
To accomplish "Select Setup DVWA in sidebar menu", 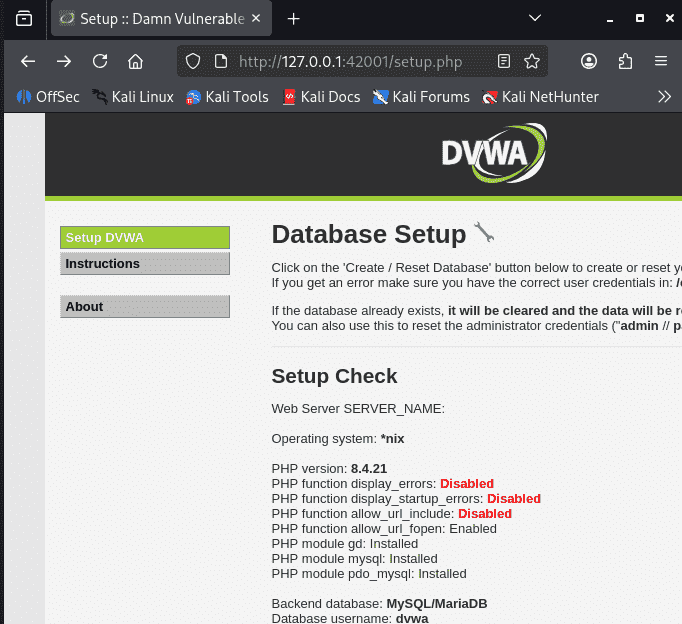I will pos(145,237).
